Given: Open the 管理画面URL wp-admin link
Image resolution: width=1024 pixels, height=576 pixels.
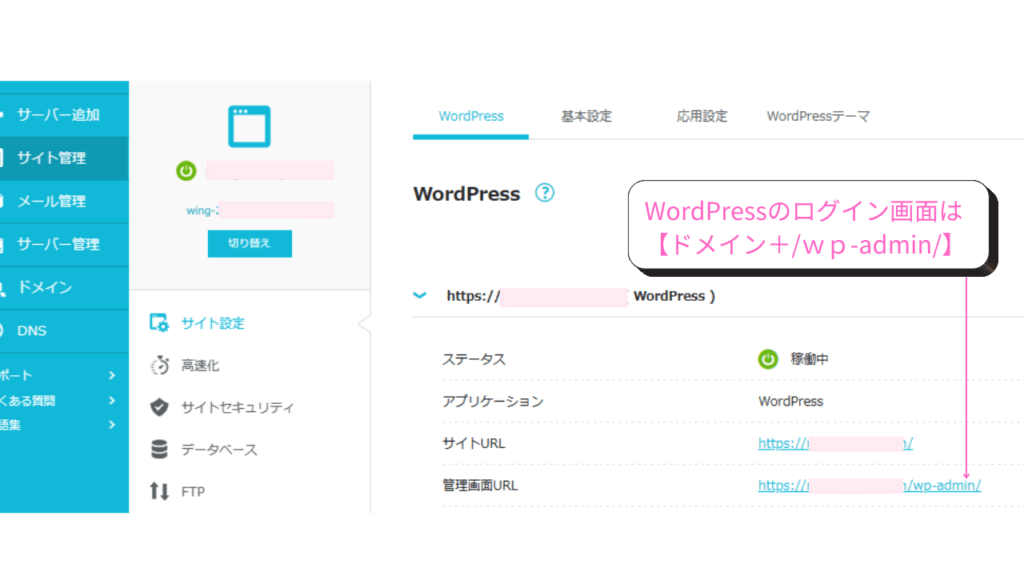Looking at the screenshot, I should tap(869, 485).
